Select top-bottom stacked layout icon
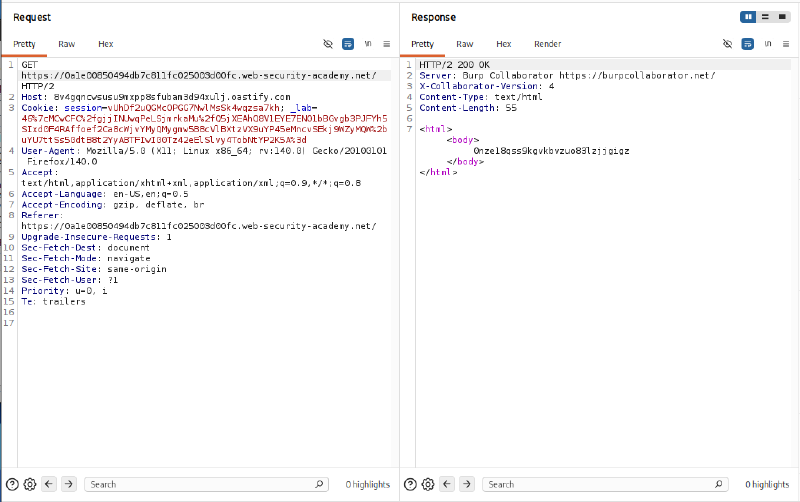The image size is (800, 502). coord(765,17)
